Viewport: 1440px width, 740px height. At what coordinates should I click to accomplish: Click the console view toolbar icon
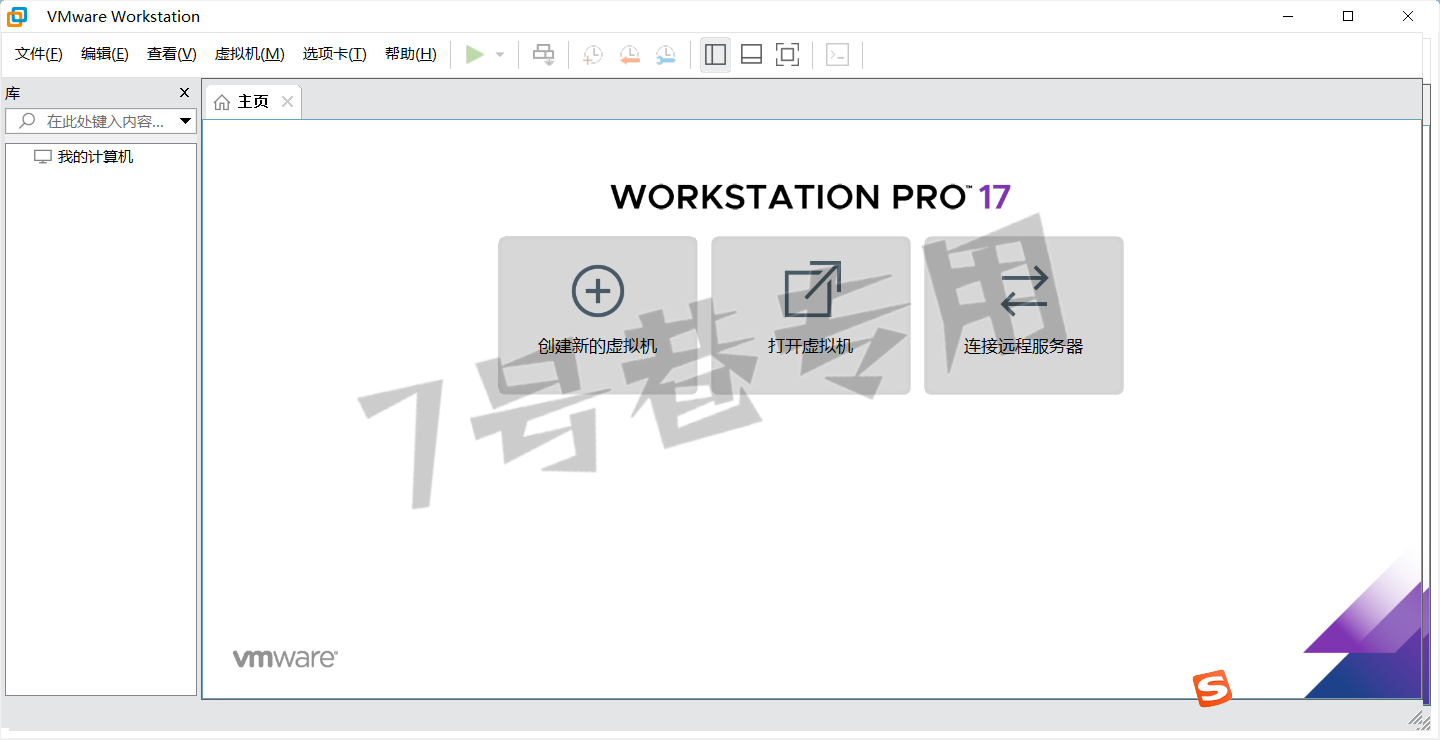[837, 55]
